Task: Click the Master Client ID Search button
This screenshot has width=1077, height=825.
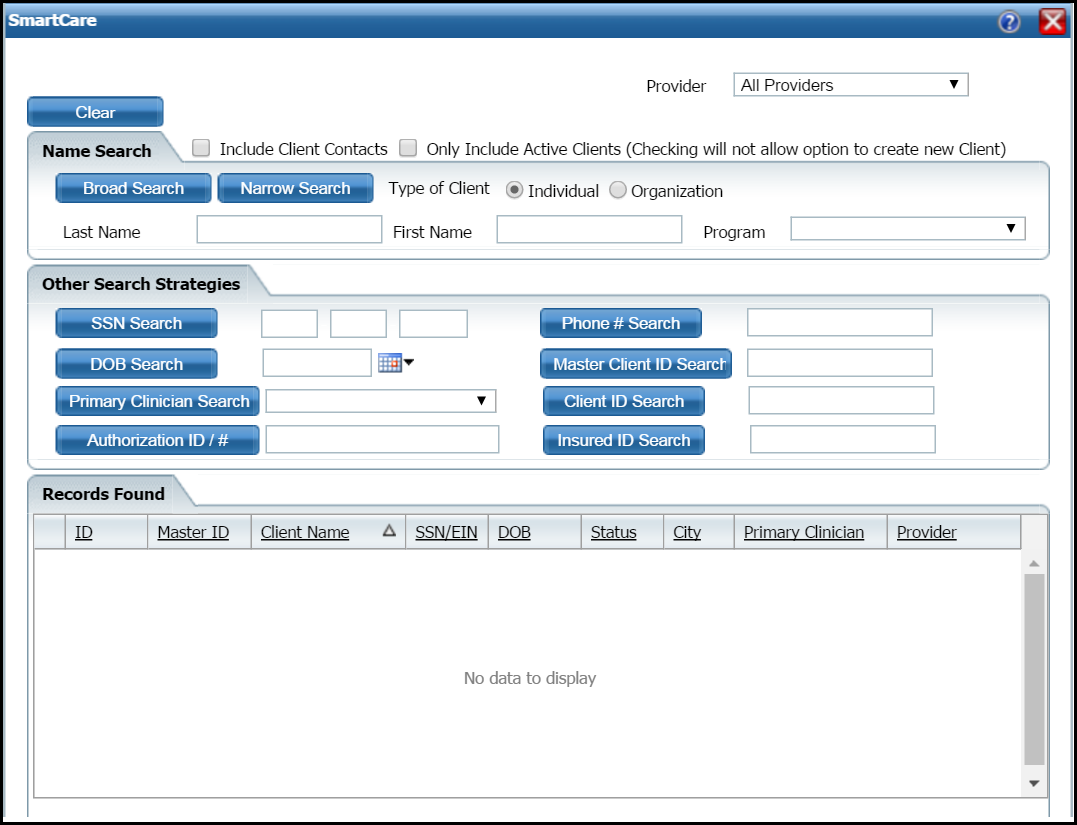Action: [x=636, y=364]
